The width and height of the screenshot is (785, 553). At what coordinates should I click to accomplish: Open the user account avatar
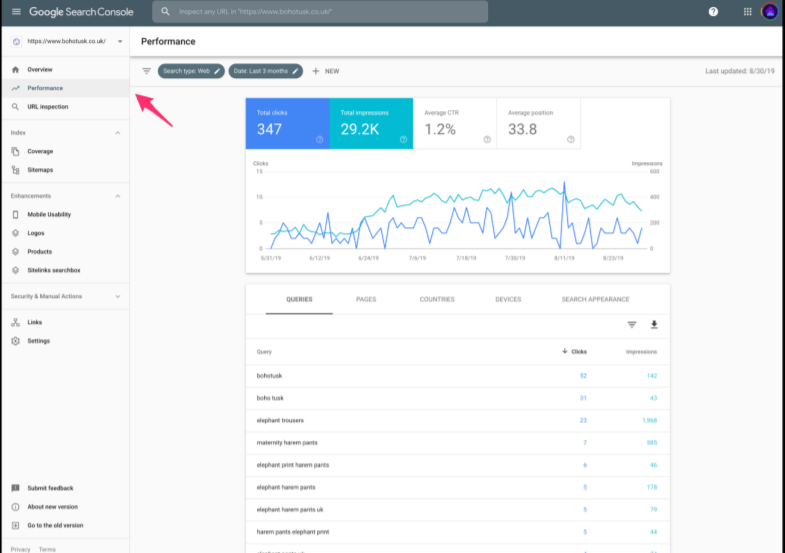770,12
